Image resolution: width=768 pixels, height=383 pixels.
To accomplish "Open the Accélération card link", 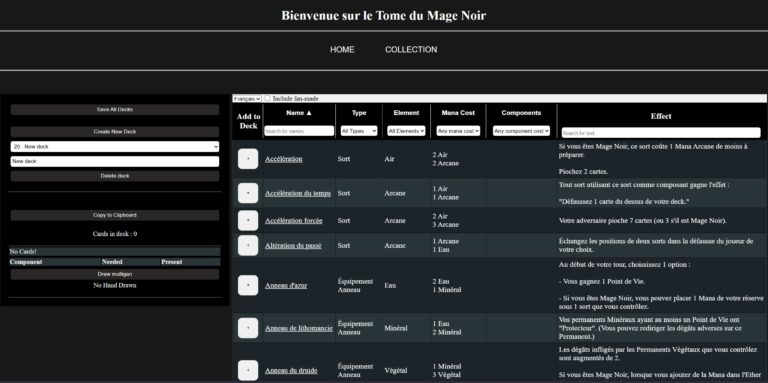I will 284,159.
